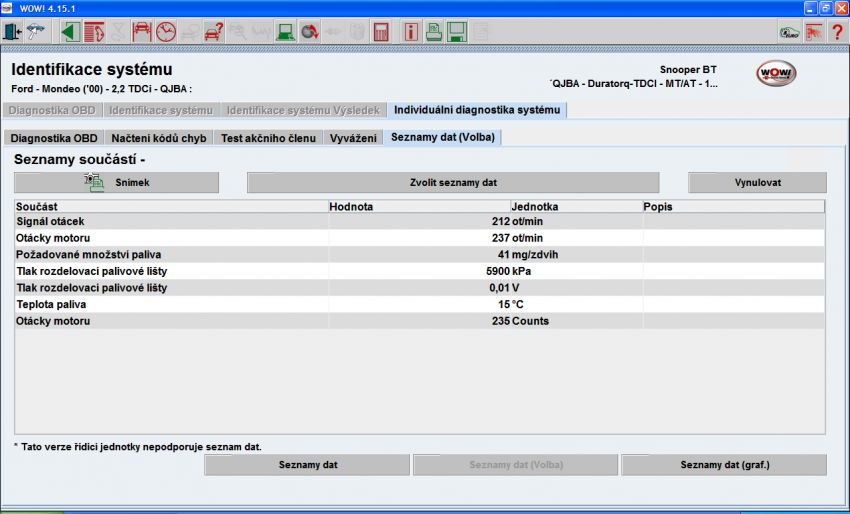The width and height of the screenshot is (850, 514).
Task: Click the green floppy disk save icon
Action: [x=457, y=32]
